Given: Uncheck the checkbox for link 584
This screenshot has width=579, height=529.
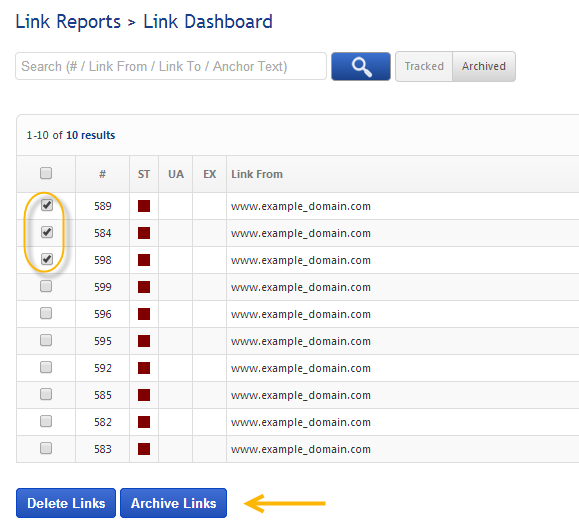Looking at the screenshot, I should (47, 232).
